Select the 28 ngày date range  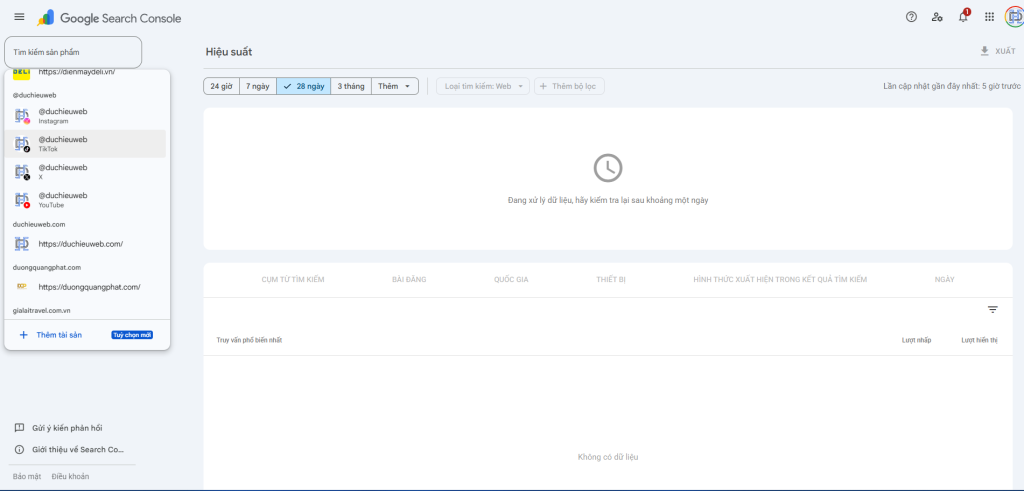click(304, 86)
